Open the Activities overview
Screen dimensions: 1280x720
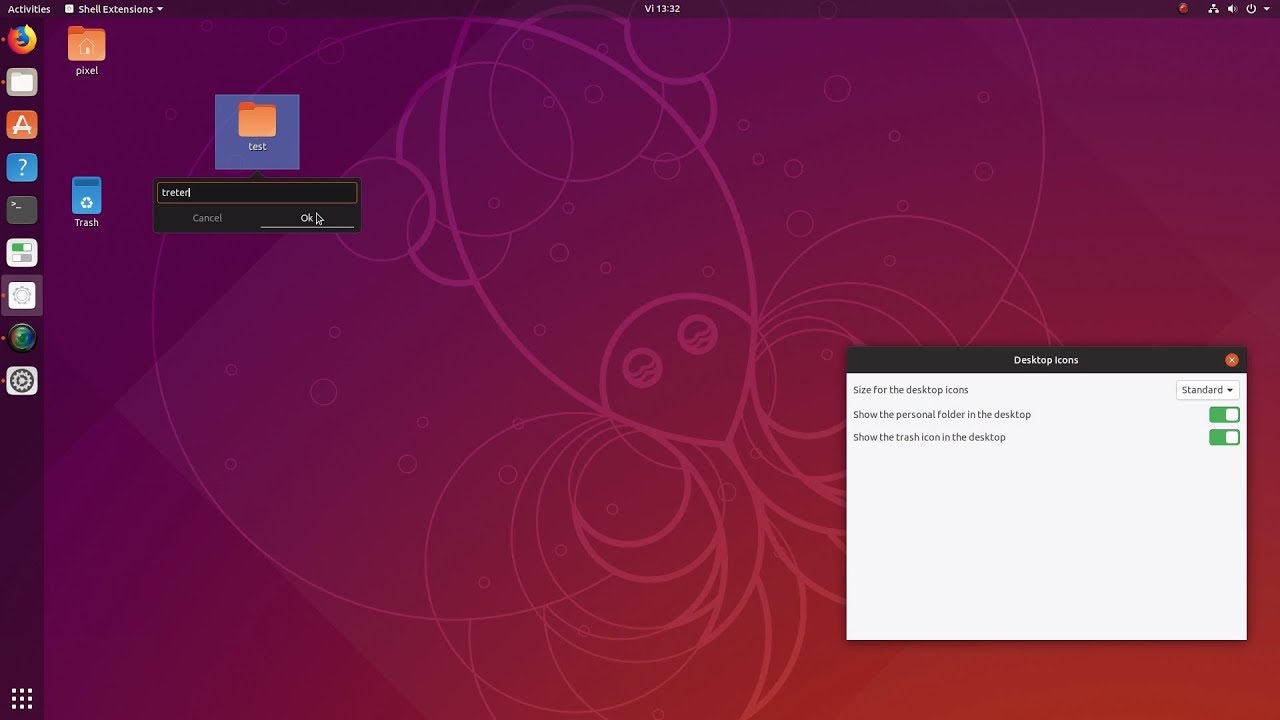(x=29, y=9)
